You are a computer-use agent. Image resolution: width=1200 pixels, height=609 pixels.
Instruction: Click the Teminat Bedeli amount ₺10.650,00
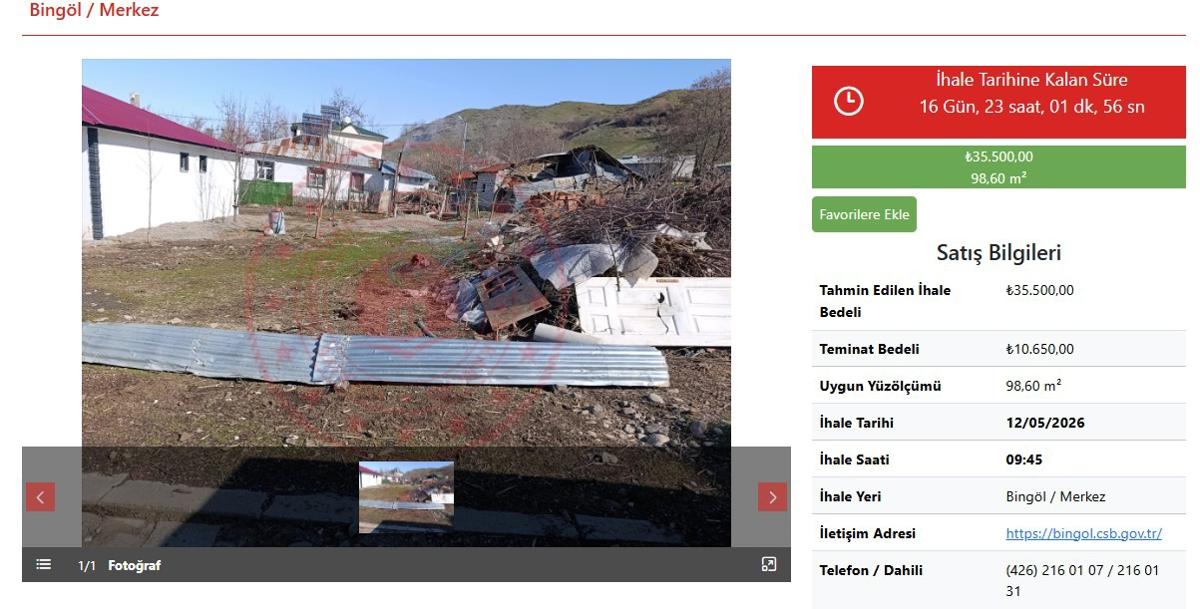(x=1040, y=349)
